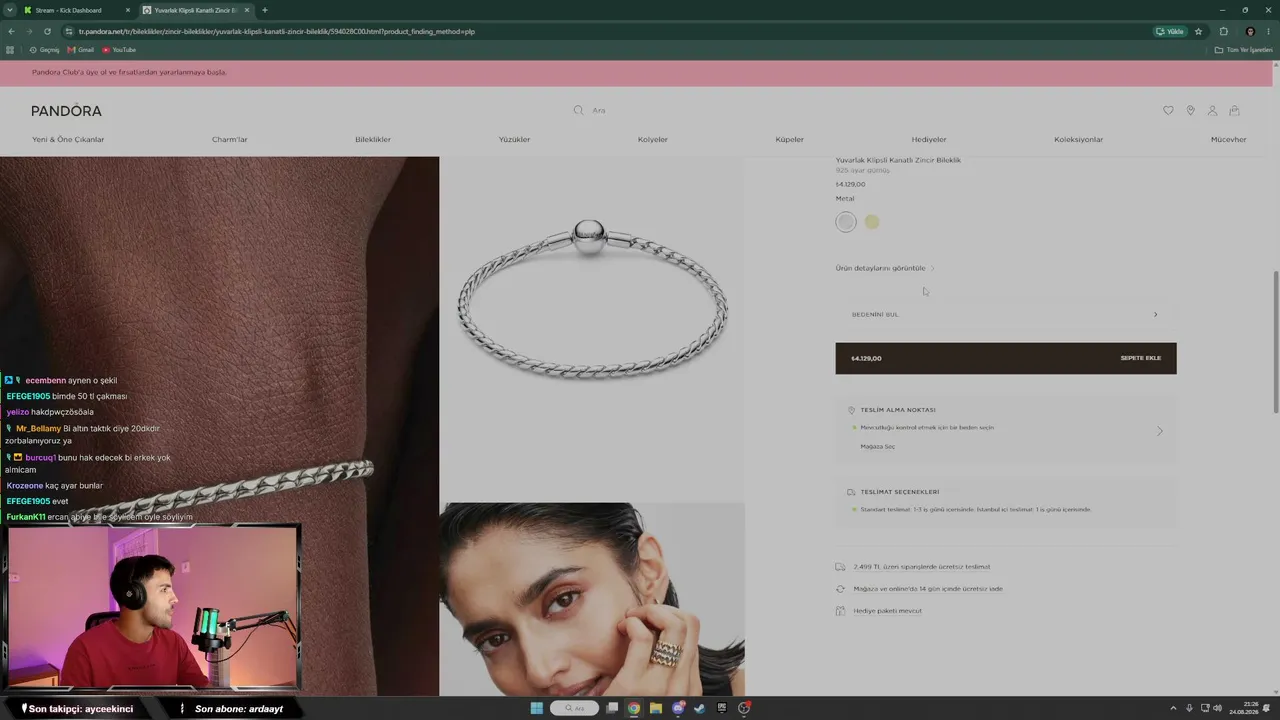Open the model wearing rings photo
This screenshot has width=1280, height=720.
pyautogui.click(x=592, y=599)
